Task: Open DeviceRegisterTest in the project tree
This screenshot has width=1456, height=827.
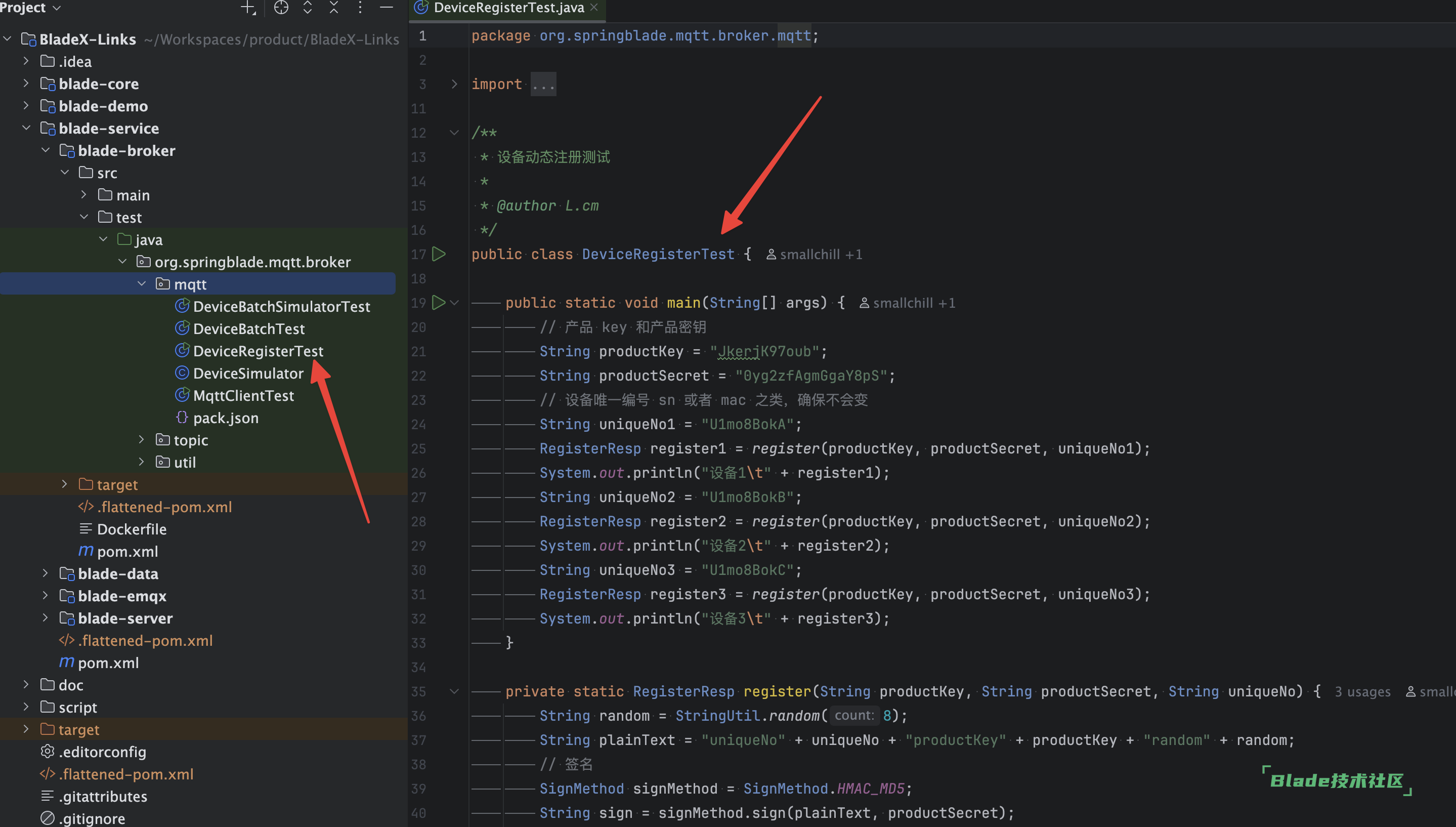Action: click(x=259, y=351)
